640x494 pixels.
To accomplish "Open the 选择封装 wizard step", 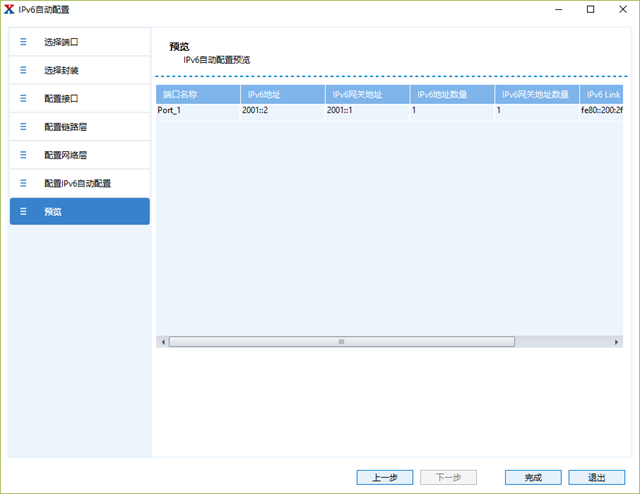I will 80,70.
